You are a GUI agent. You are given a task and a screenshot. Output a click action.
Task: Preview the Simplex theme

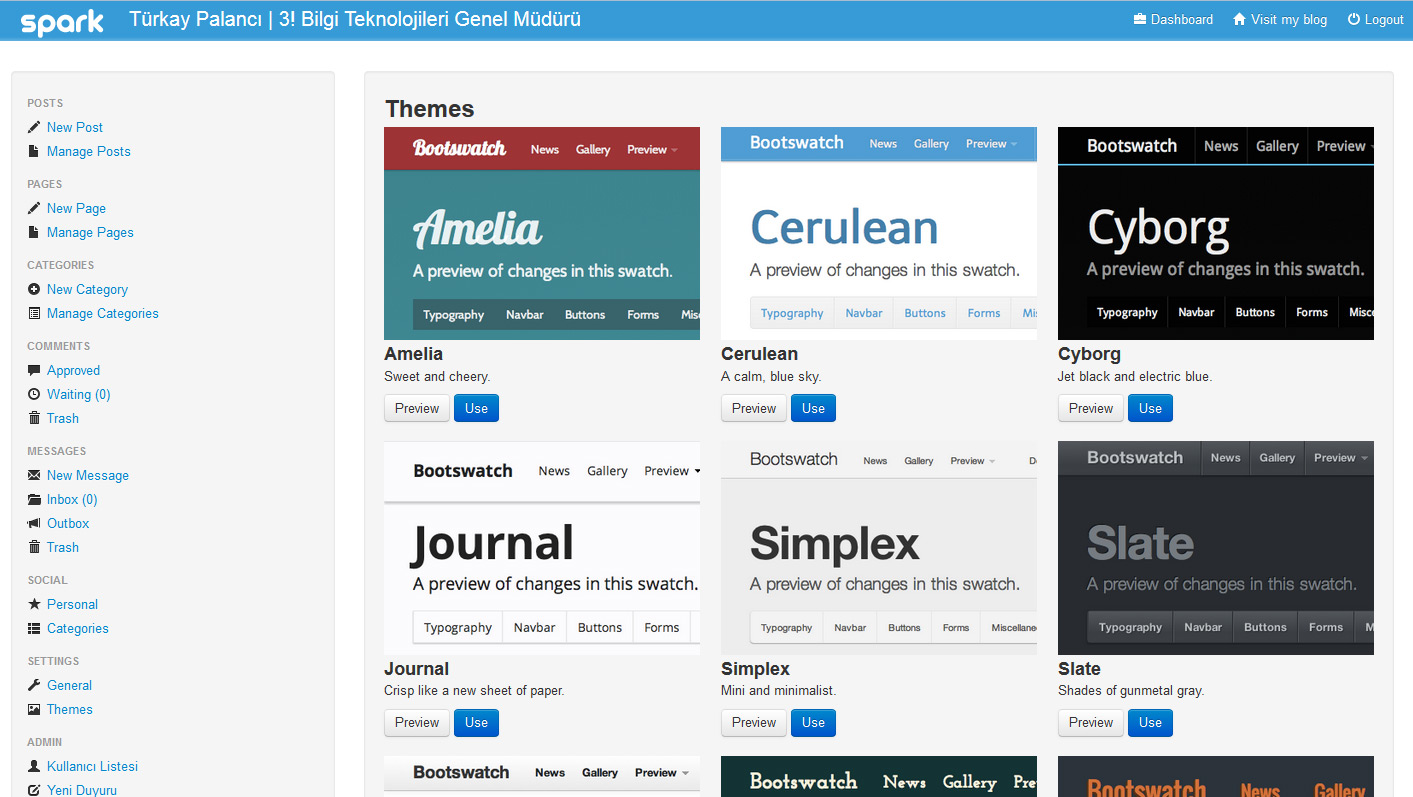coord(754,722)
